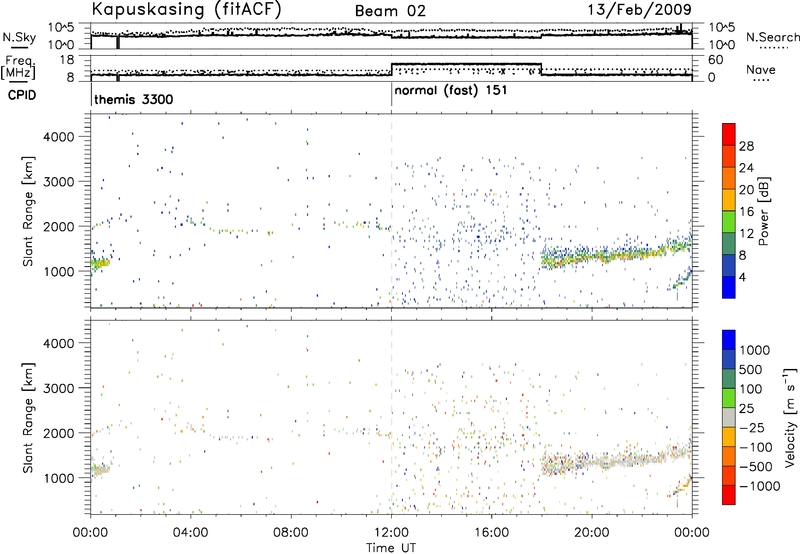Click the Velocity panel 'Slant Range [km]' label
The width and height of the screenshot is (800, 554).
pyautogui.click(x=28, y=418)
